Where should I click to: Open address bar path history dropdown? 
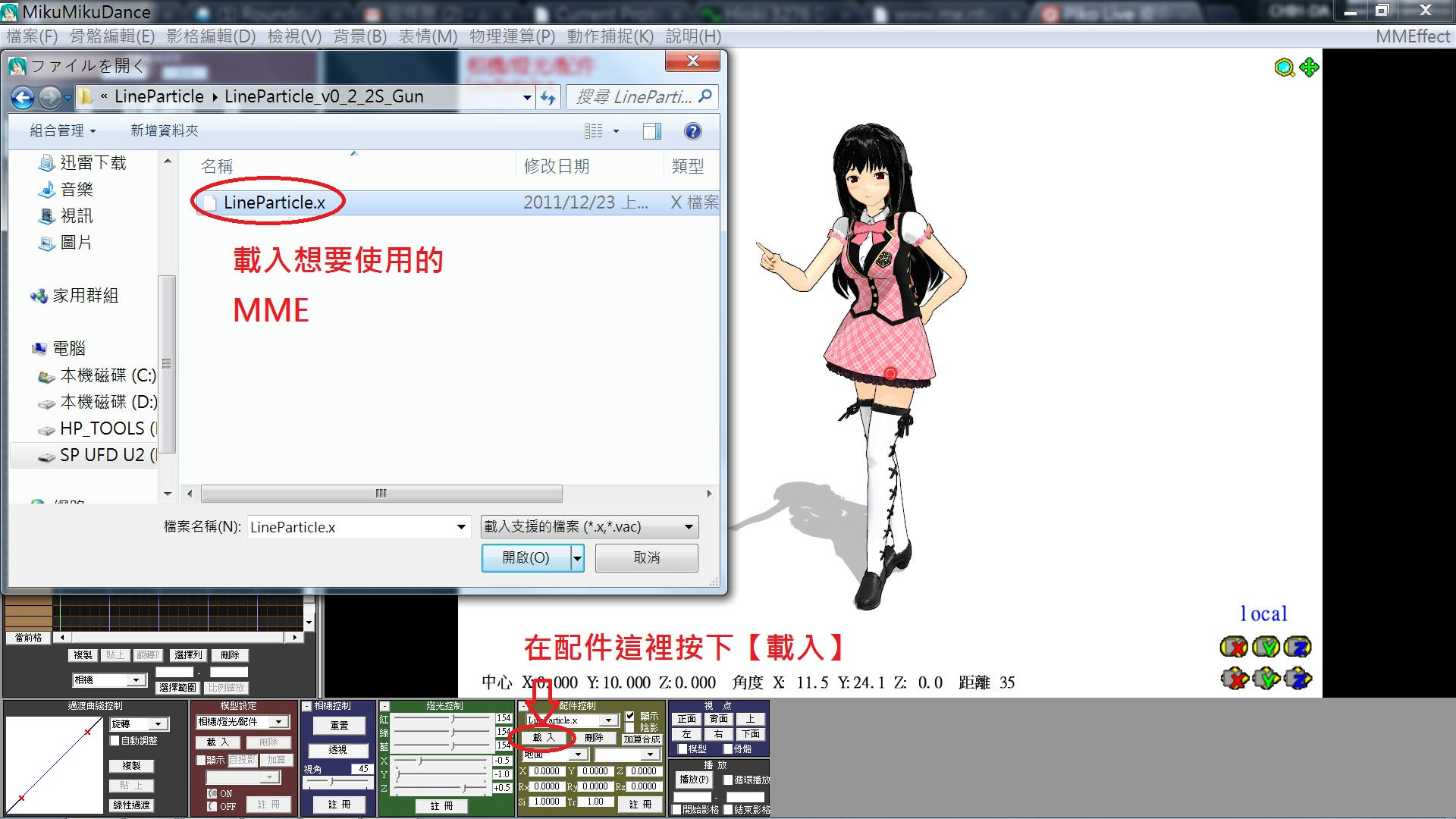[x=527, y=97]
